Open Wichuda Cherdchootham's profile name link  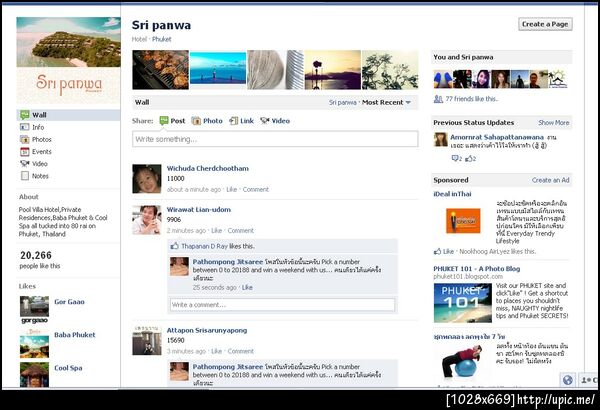208,168
